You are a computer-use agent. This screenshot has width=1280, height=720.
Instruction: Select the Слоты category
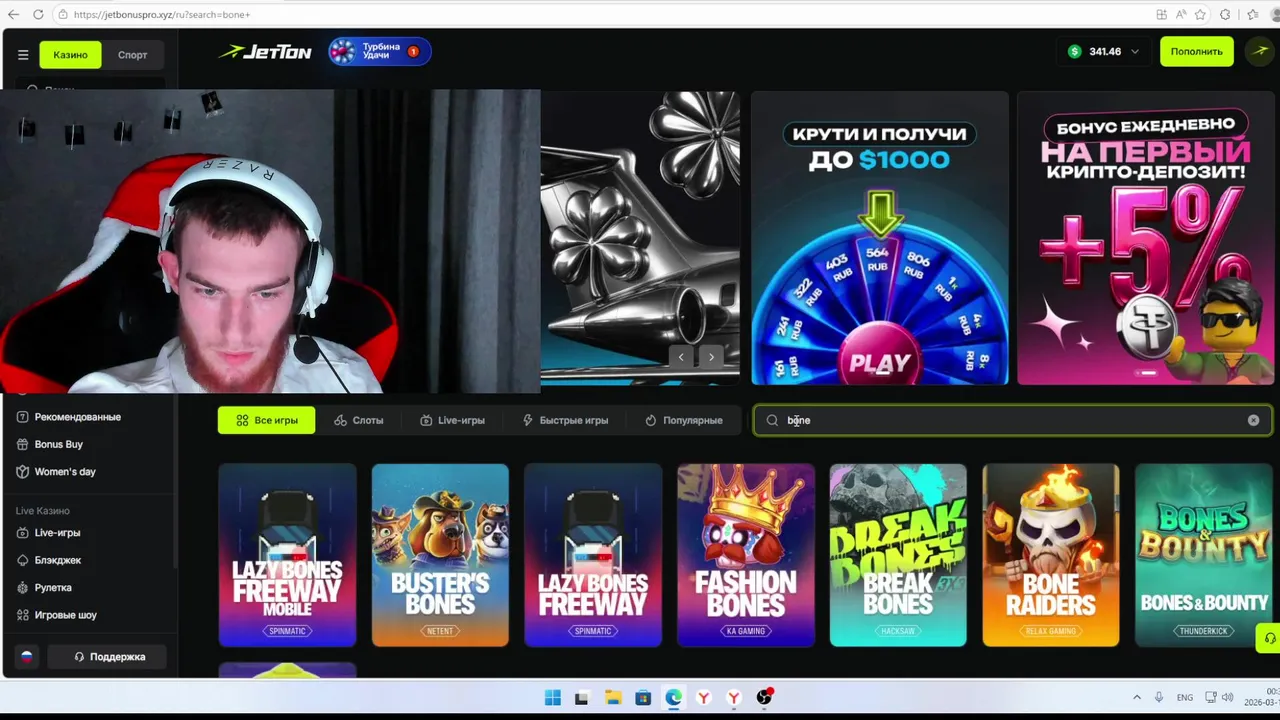(x=359, y=420)
